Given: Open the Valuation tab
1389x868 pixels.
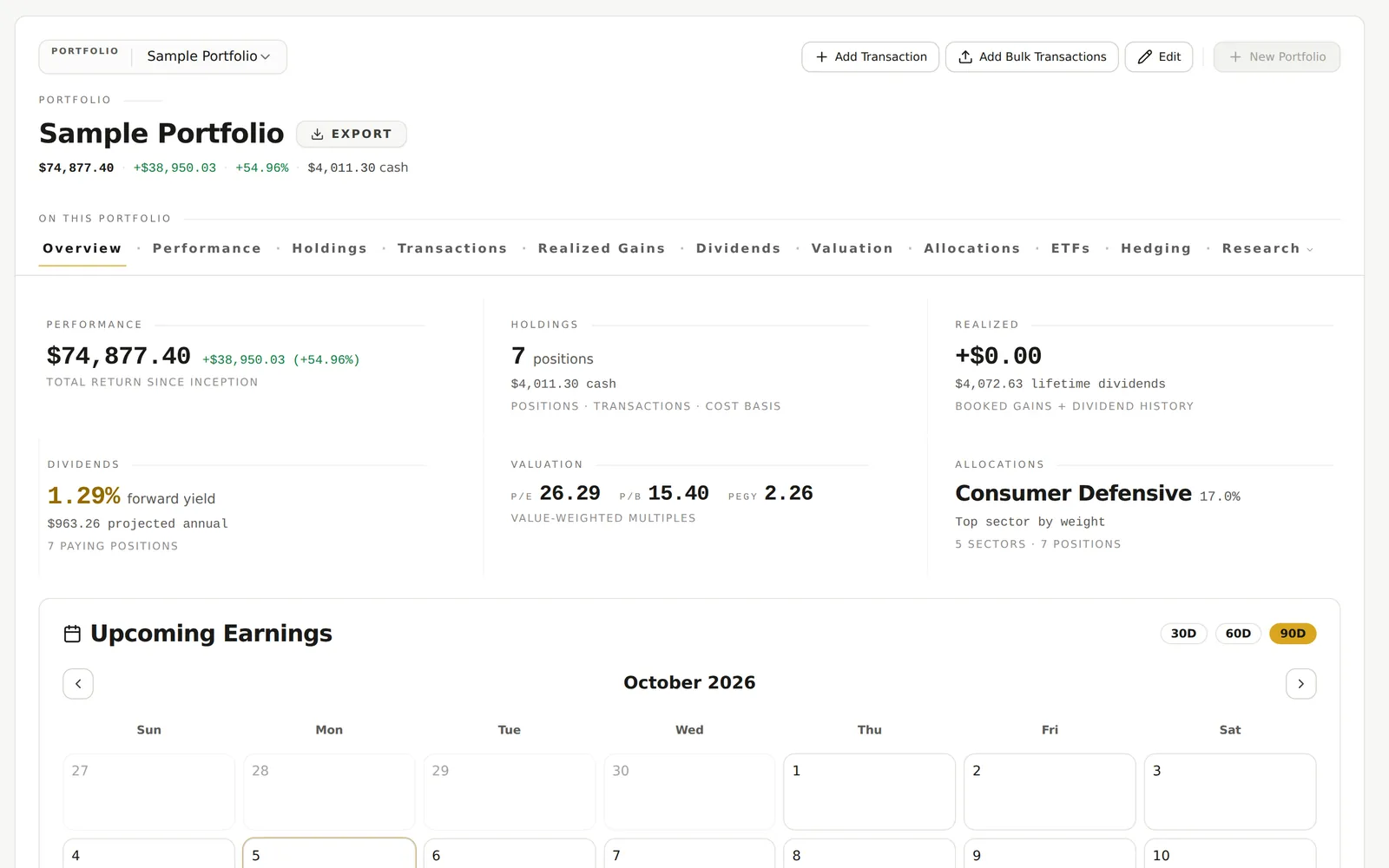Looking at the screenshot, I should [852, 249].
